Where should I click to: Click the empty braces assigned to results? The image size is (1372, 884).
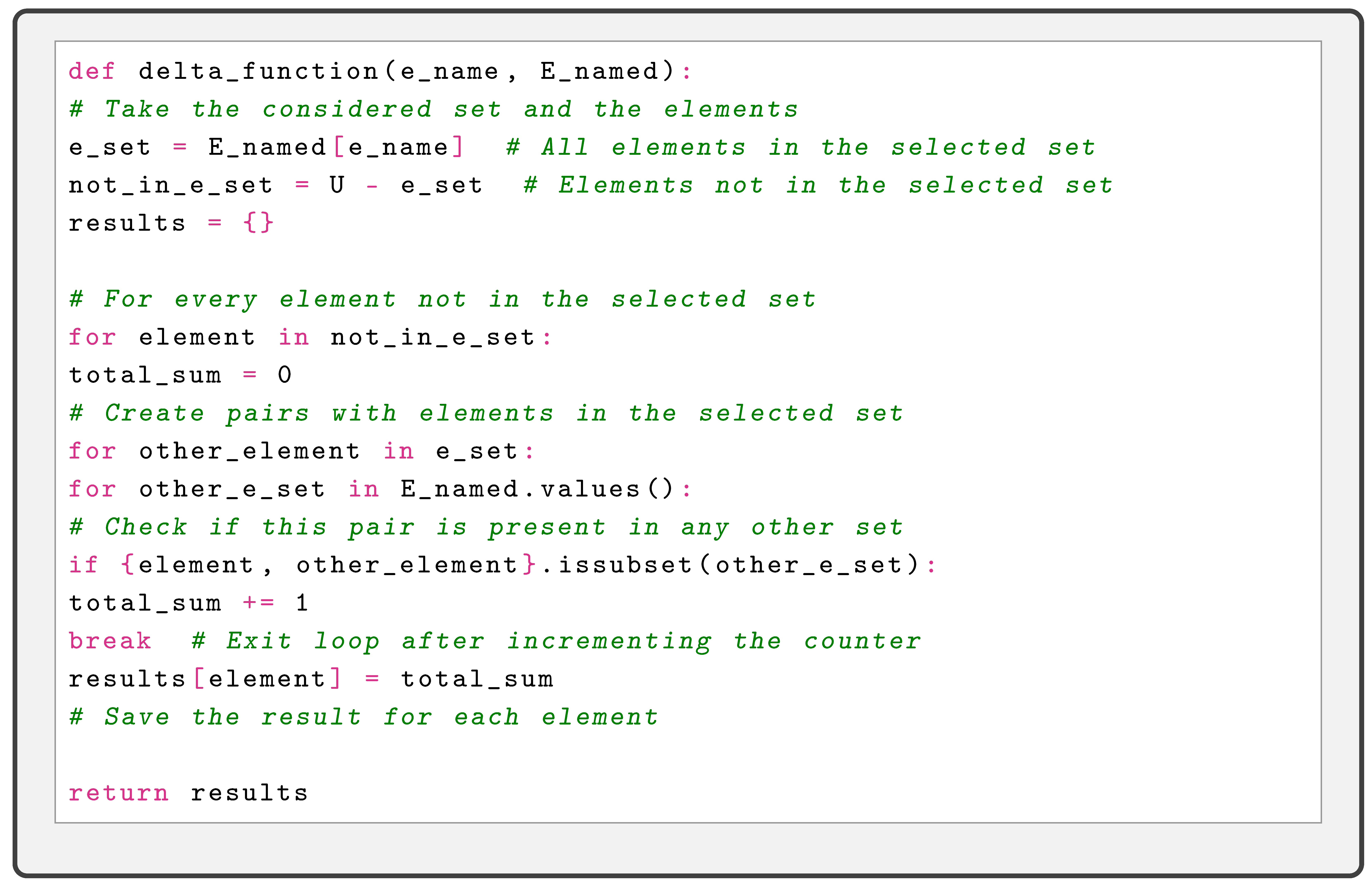(x=258, y=223)
